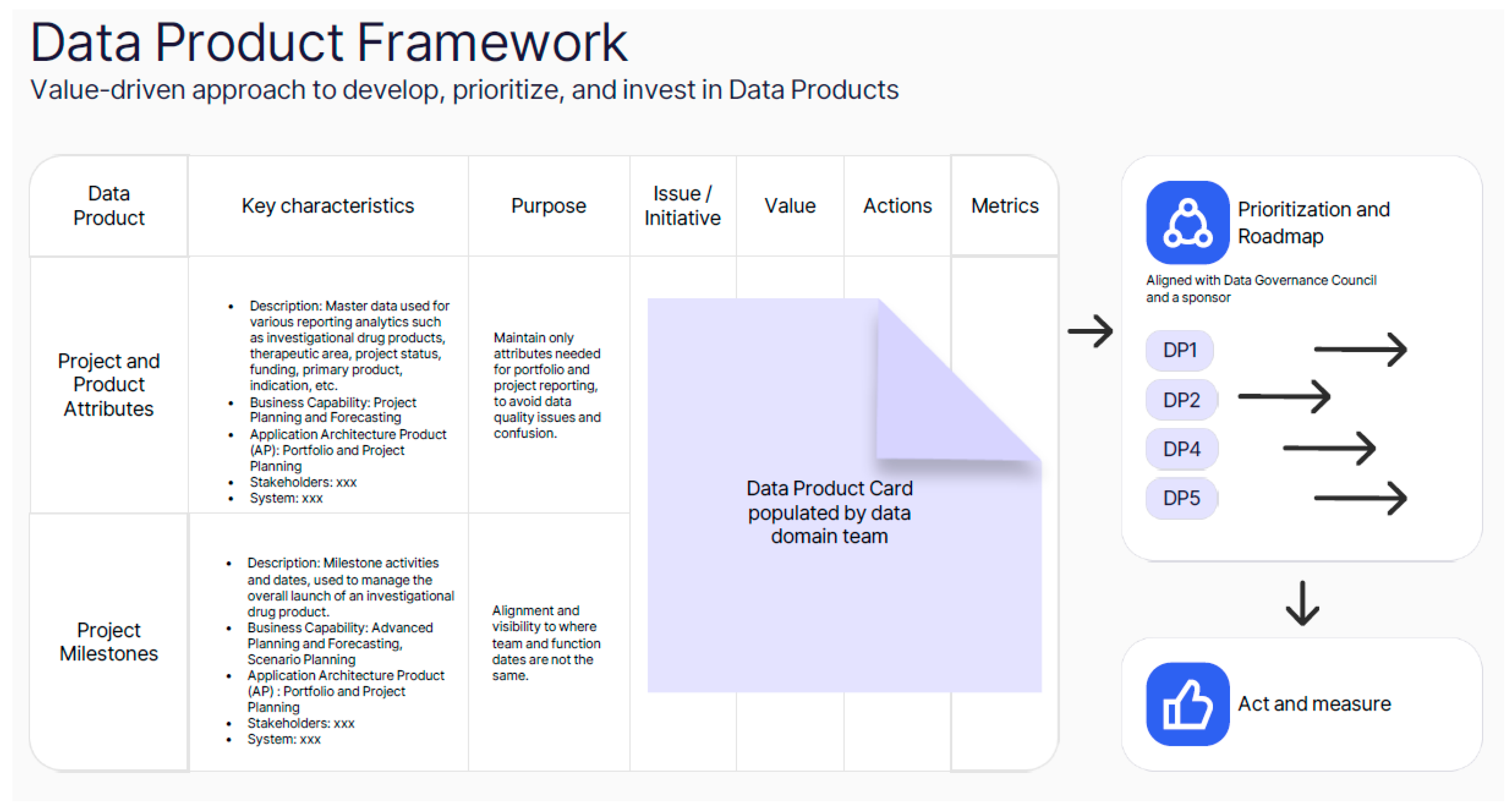Select the Project and Product Attributes cell
Image resolution: width=1512 pixels, height=812 pixels.
[108, 385]
